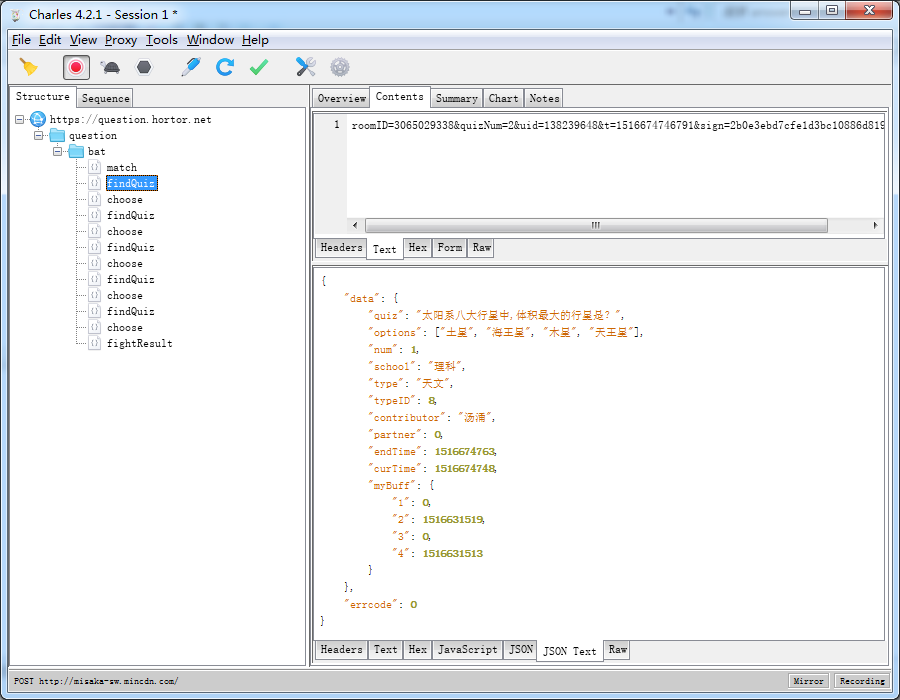
Task: Click the Recording status button
Action: click(862, 681)
